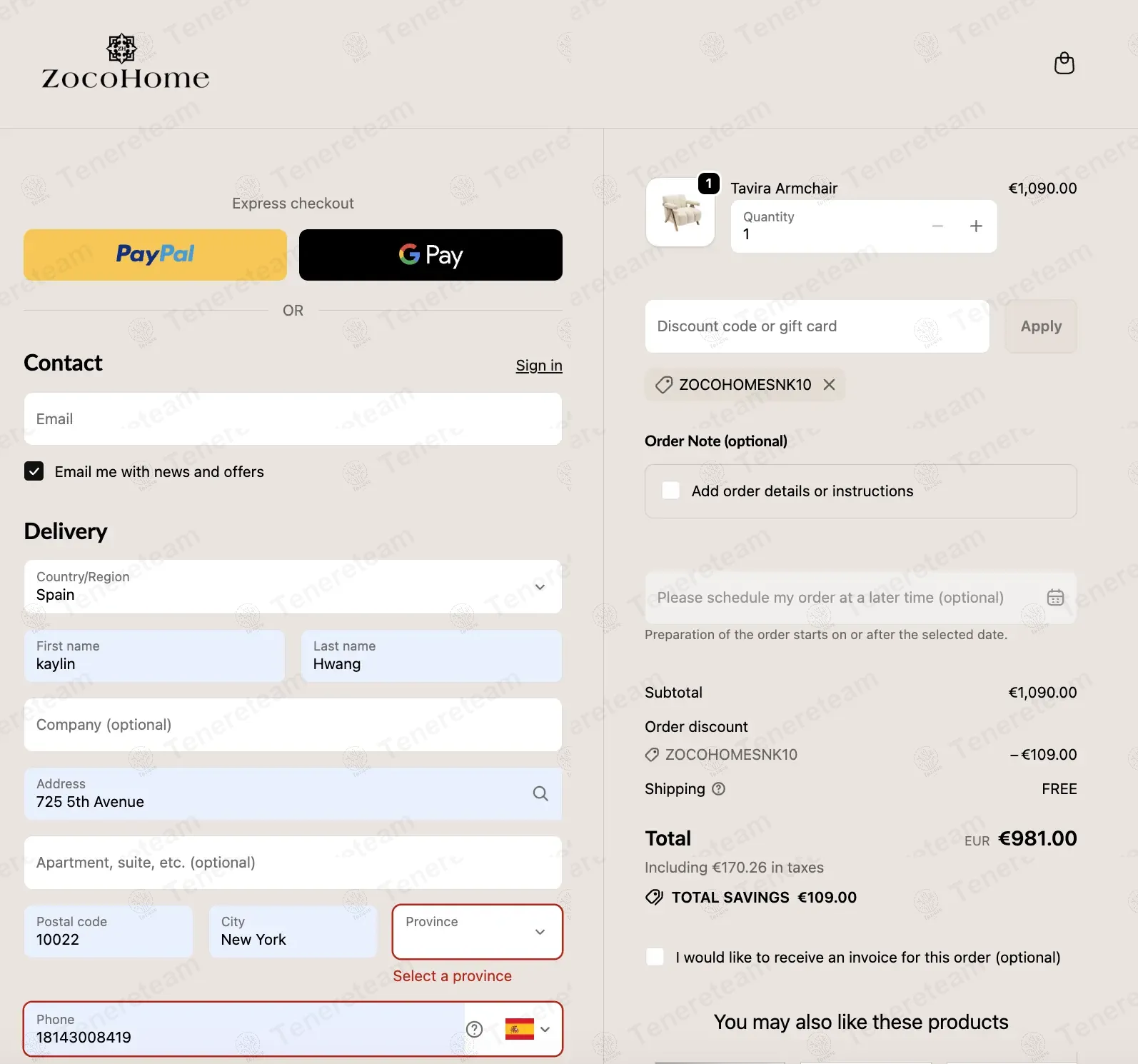Open the phone country flag selector
The width and height of the screenshot is (1138, 1064).
[x=528, y=1029]
